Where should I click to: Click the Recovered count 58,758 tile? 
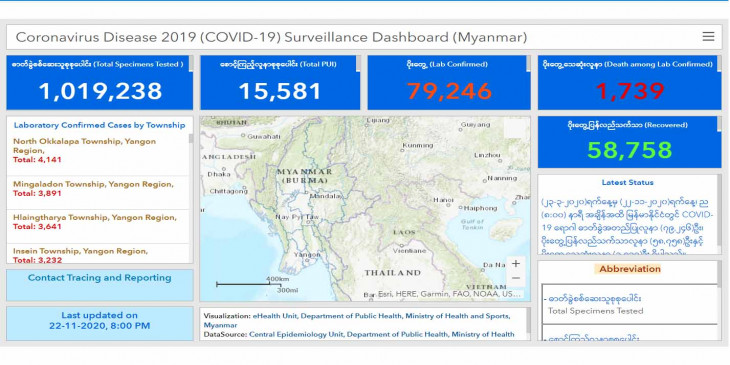click(629, 142)
